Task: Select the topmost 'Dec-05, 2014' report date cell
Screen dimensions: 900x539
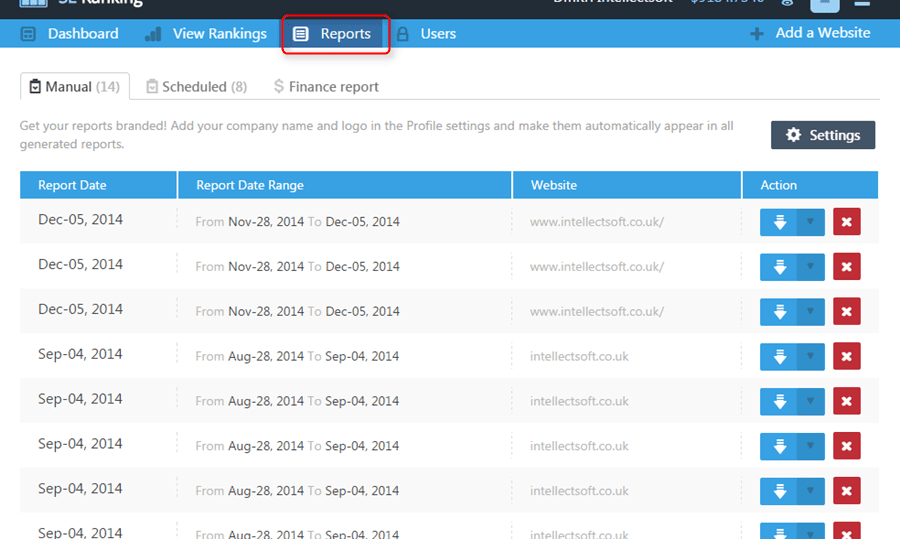Action: tap(80, 219)
